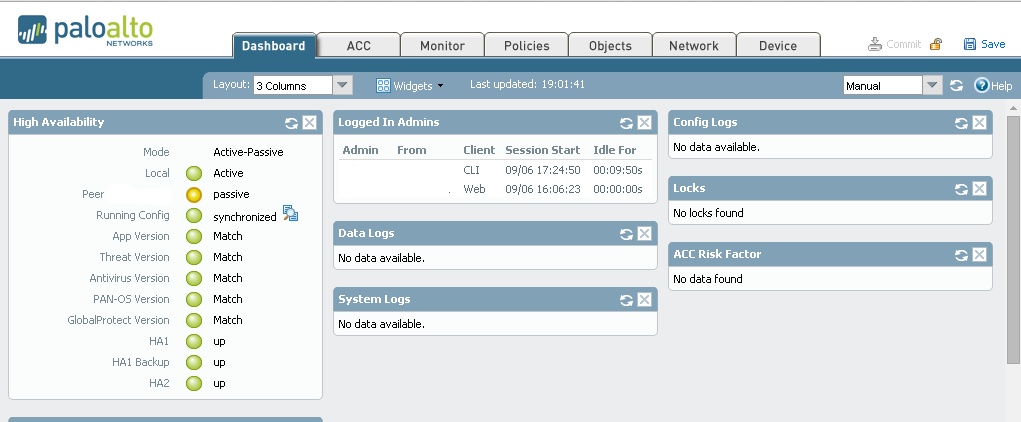Click the yellow Peer passive status indicator
This screenshot has width=1021, height=422.
(194, 194)
